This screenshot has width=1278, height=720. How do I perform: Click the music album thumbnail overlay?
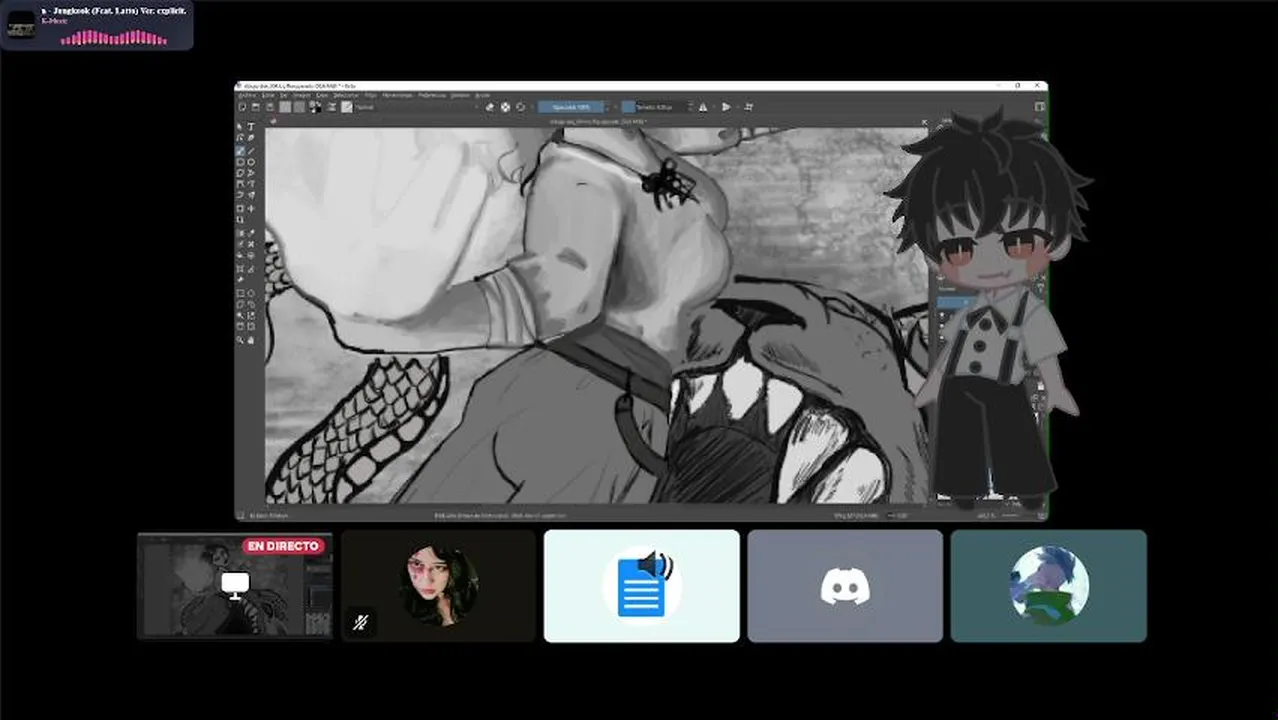tap(21, 24)
